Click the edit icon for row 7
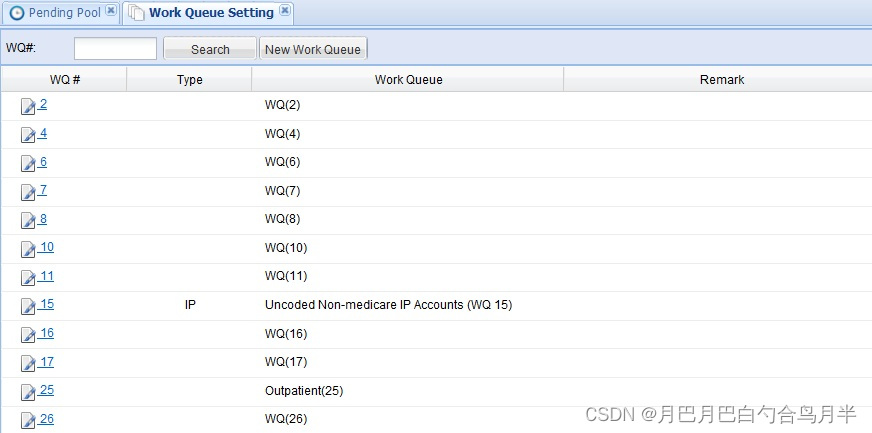The width and height of the screenshot is (872, 433). pyautogui.click(x=28, y=192)
